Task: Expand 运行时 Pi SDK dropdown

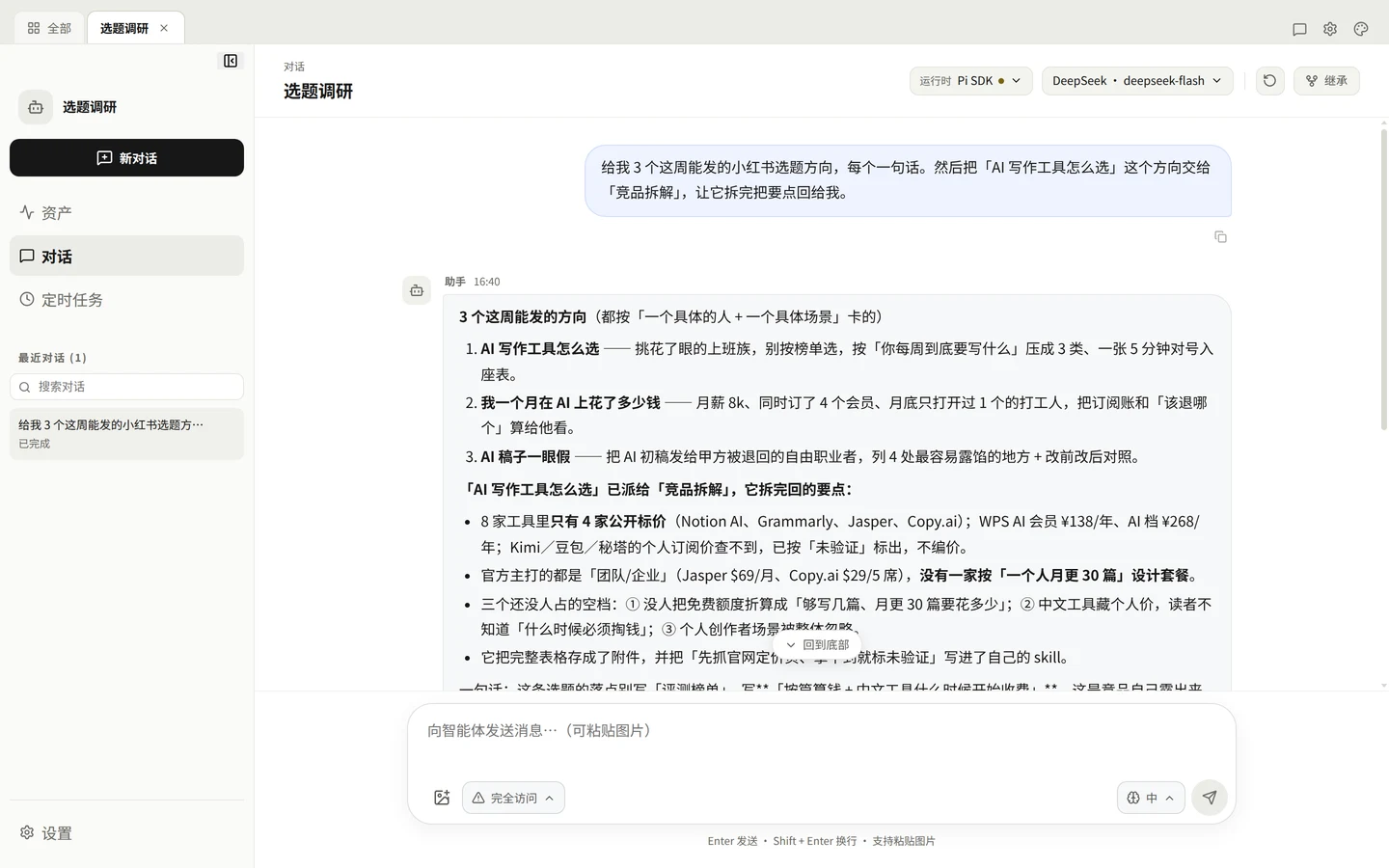Action: 970,81
